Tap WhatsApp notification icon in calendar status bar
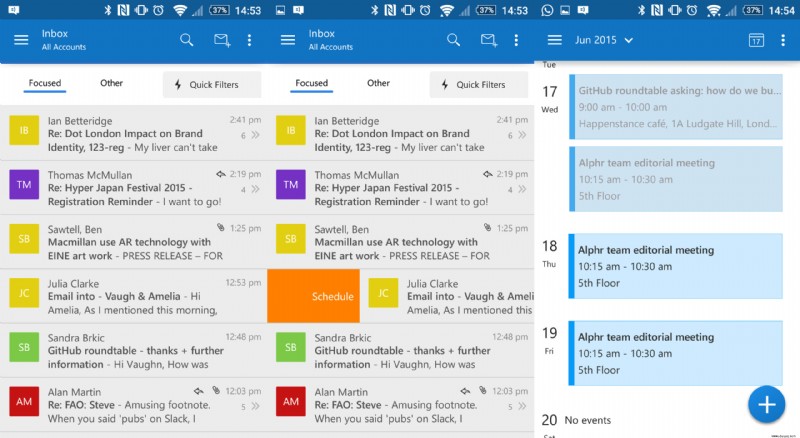The width and height of the screenshot is (800, 438). [x=547, y=10]
